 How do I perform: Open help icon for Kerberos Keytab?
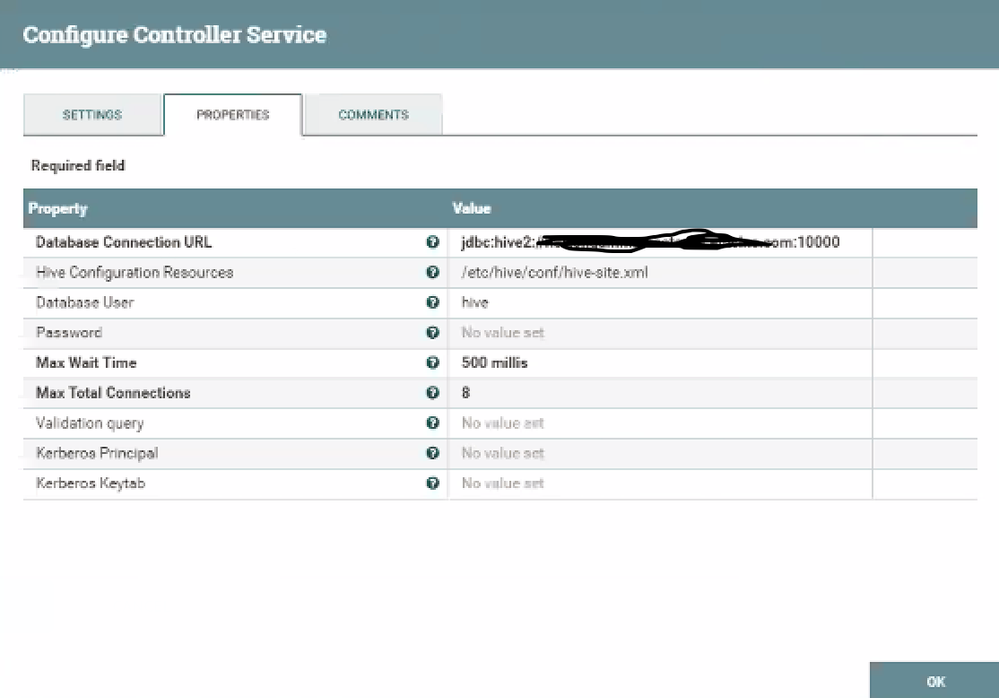point(433,483)
